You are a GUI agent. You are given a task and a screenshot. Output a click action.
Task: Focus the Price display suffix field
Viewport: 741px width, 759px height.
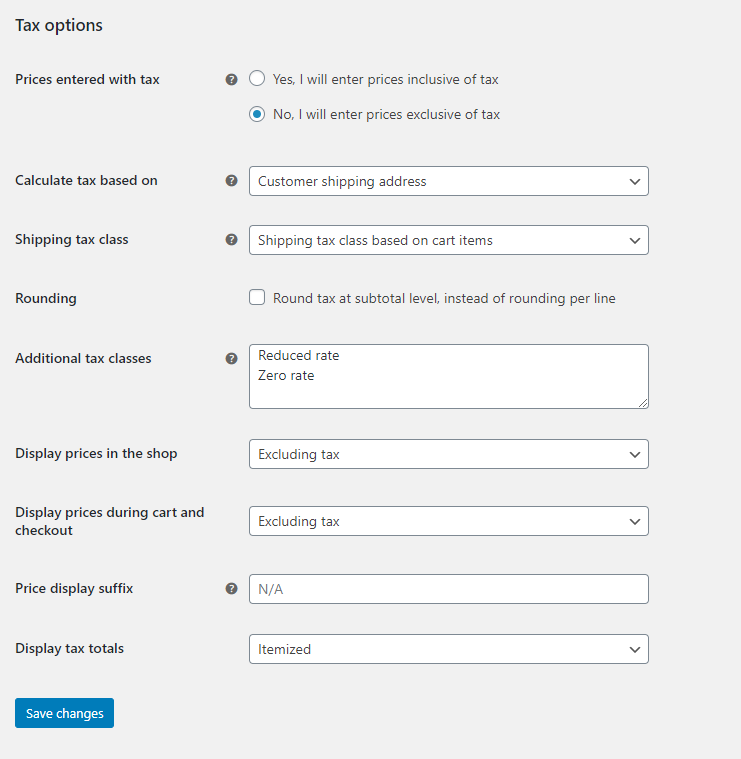coord(448,589)
